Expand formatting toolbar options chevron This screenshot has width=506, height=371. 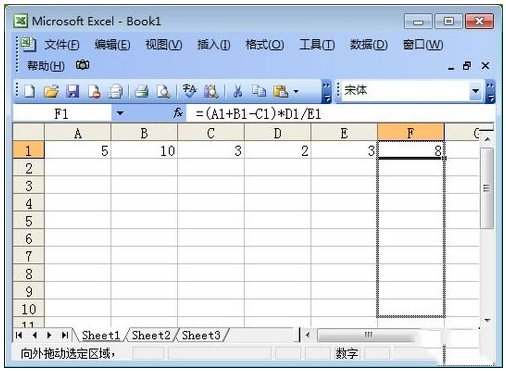click(x=490, y=91)
